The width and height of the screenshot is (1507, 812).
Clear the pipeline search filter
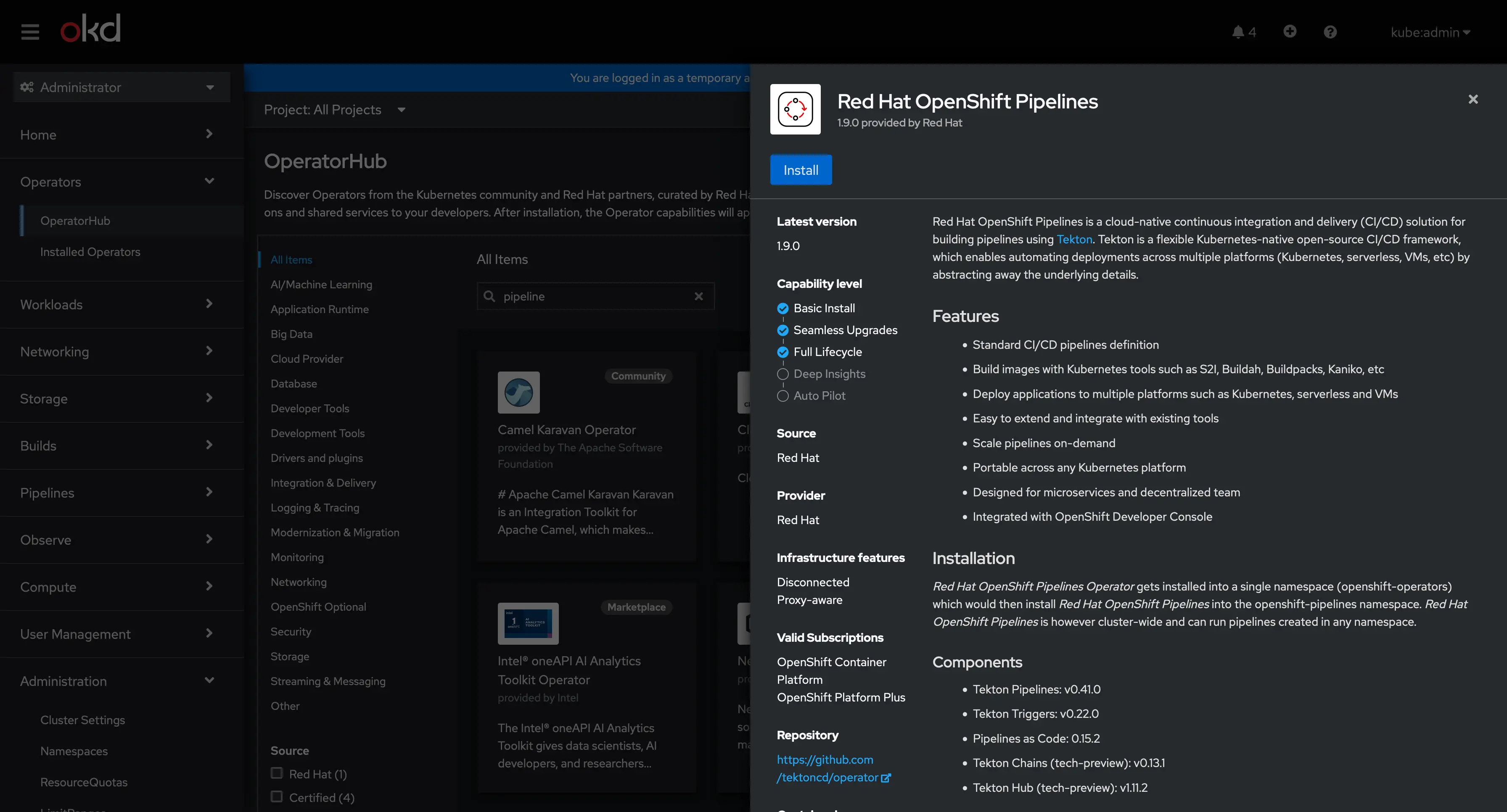coord(698,296)
